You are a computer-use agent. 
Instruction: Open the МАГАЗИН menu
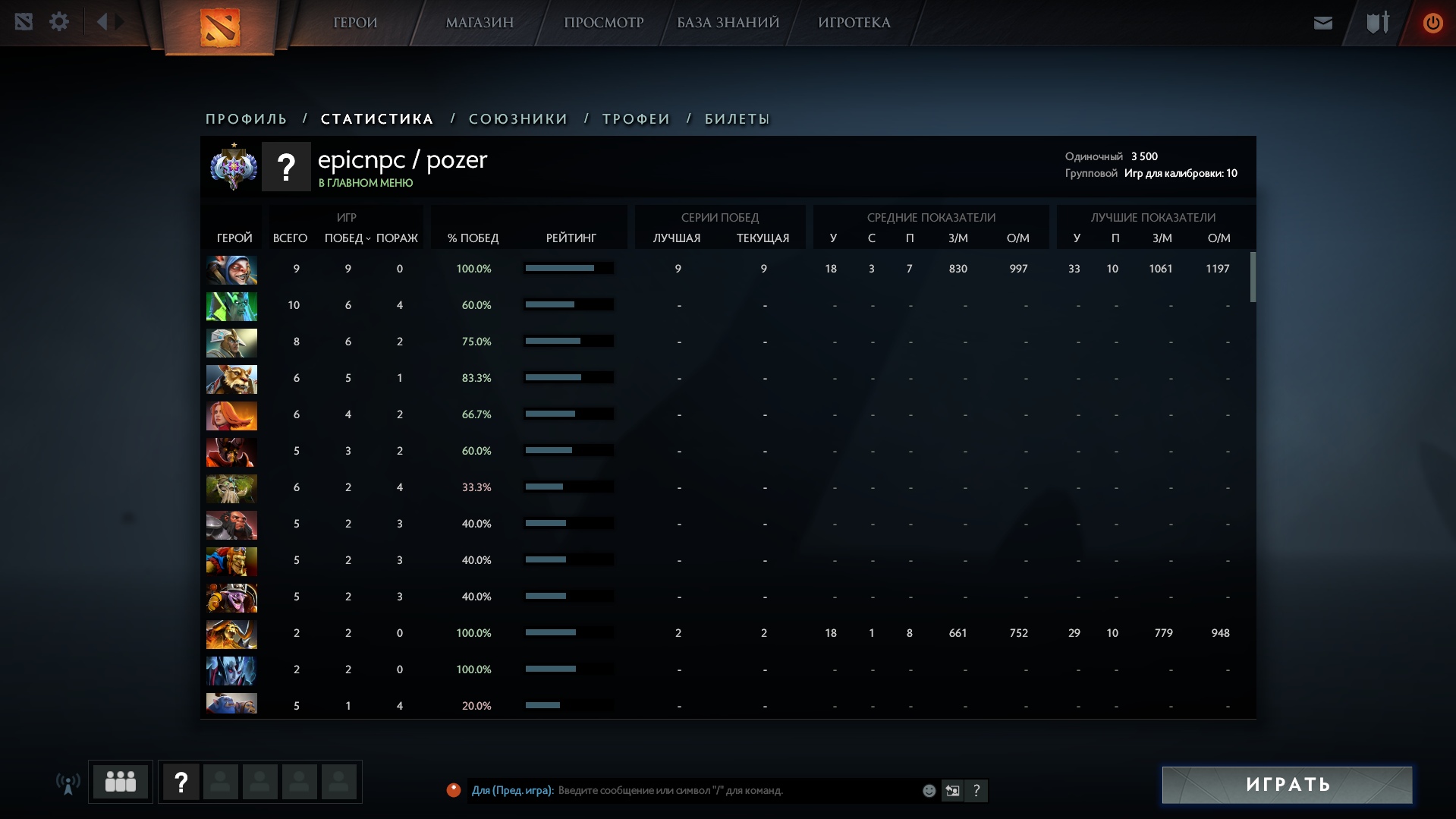tap(480, 23)
